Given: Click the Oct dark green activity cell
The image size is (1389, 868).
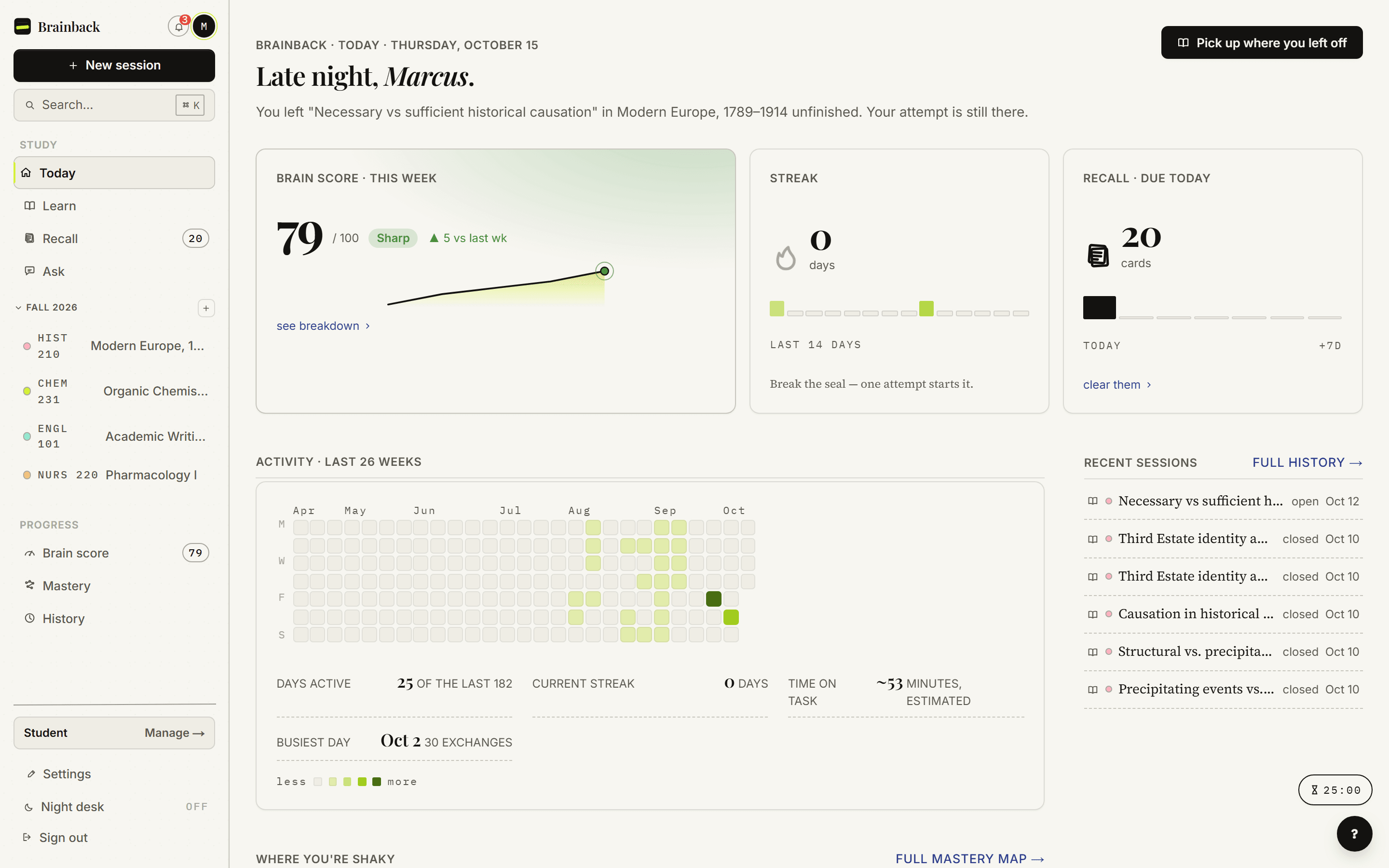Looking at the screenshot, I should pyautogui.click(x=713, y=599).
